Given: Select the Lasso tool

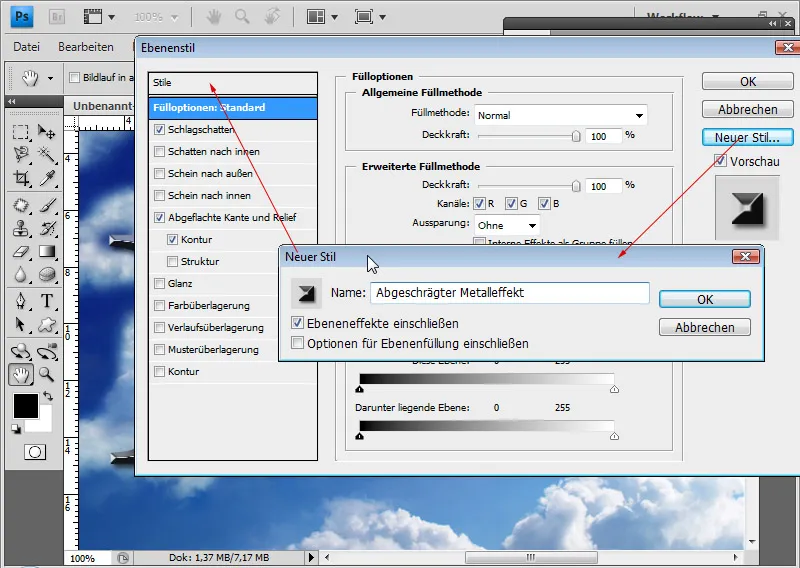Looking at the screenshot, I should [20, 154].
